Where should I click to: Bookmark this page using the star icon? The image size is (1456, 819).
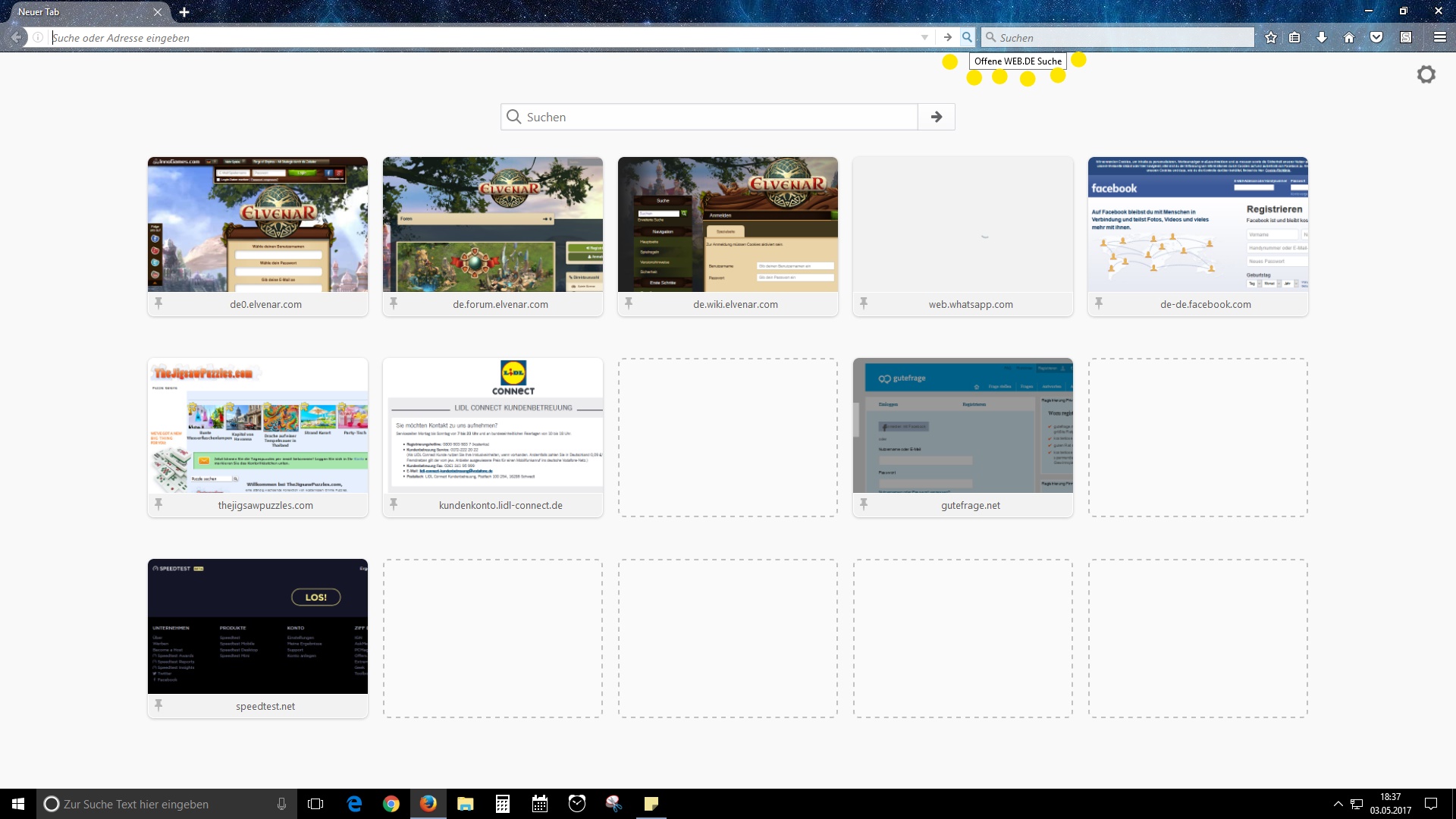click(1271, 36)
